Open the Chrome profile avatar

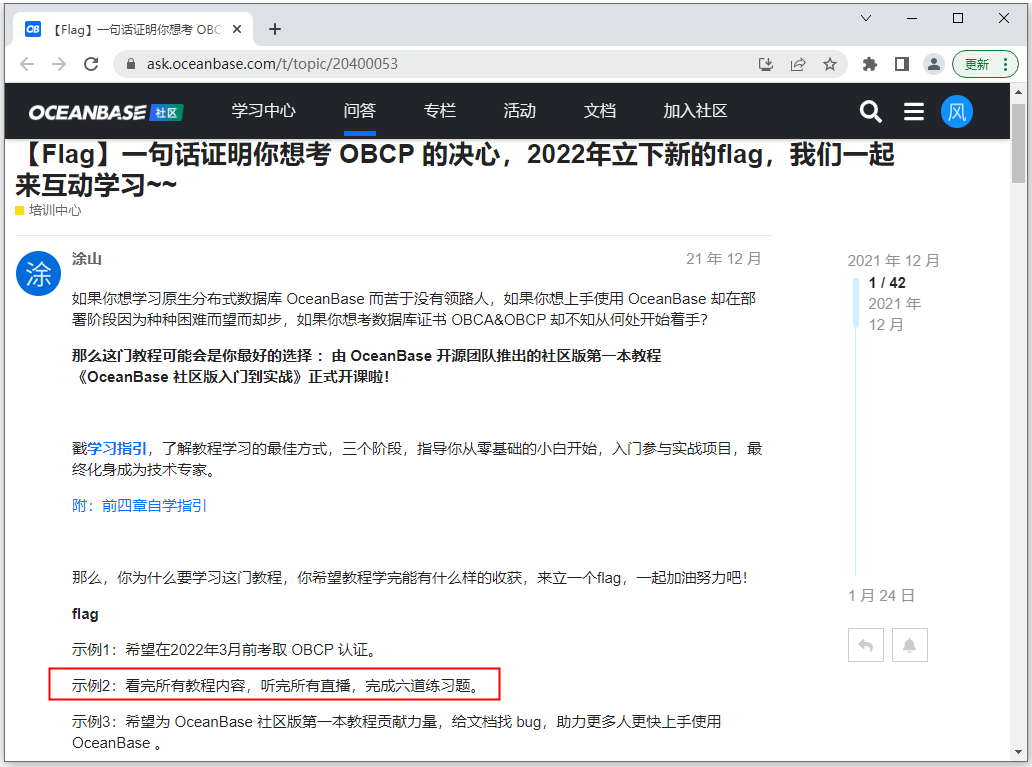[x=933, y=64]
